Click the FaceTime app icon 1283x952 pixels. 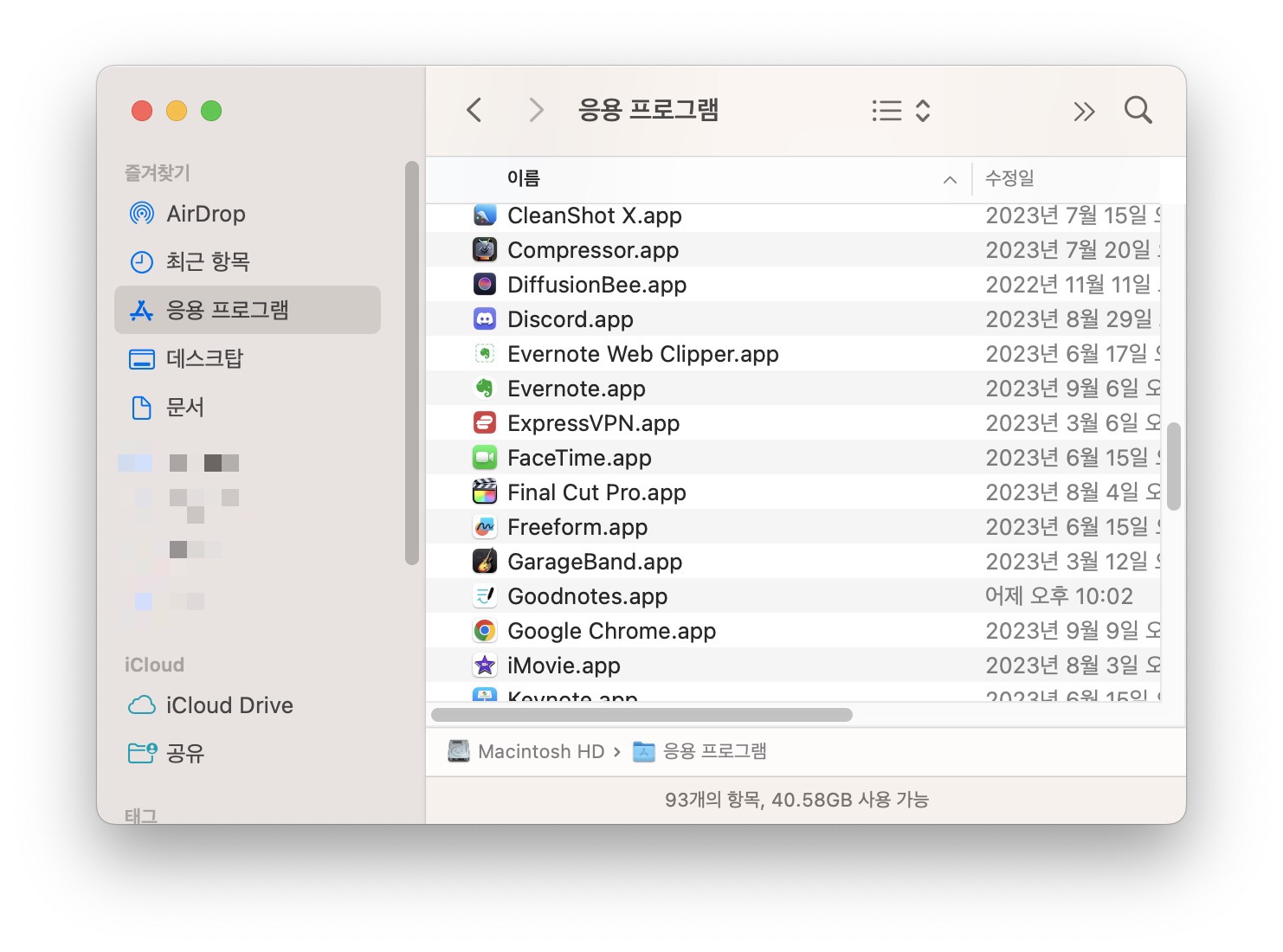point(485,458)
